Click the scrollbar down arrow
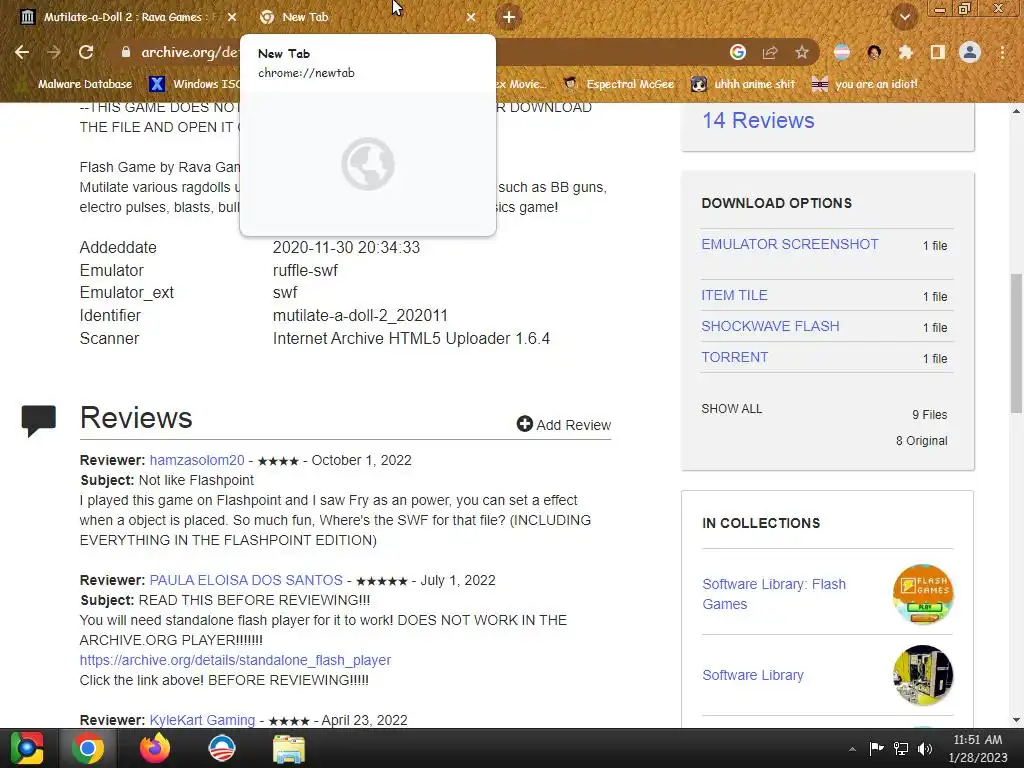 (x=1016, y=720)
